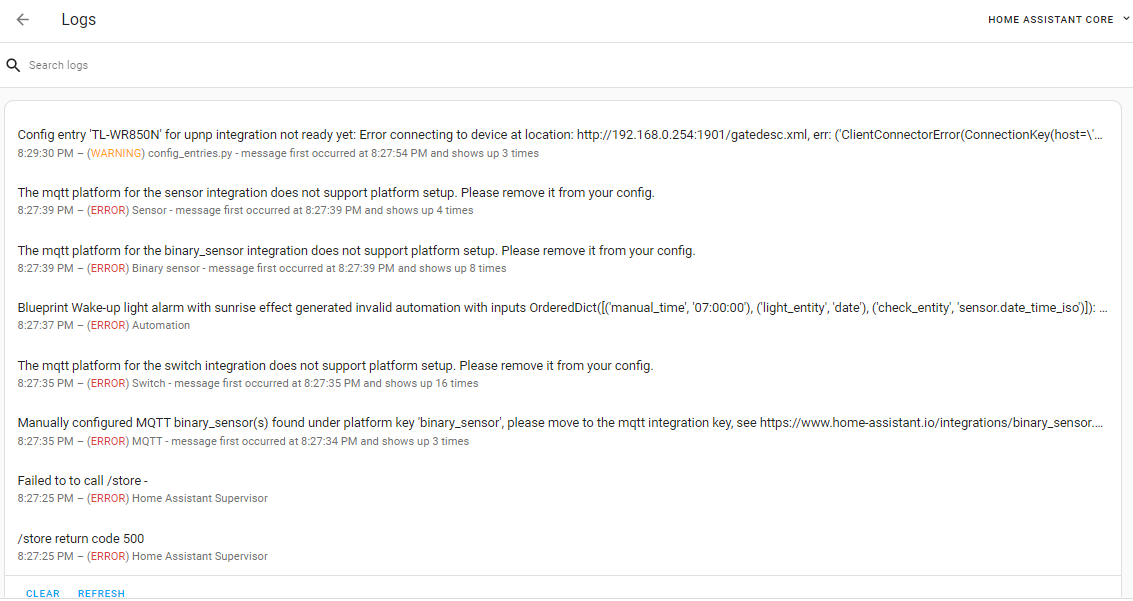
Task: Open the mqtt sensor integration error entry
Action: (x=336, y=192)
